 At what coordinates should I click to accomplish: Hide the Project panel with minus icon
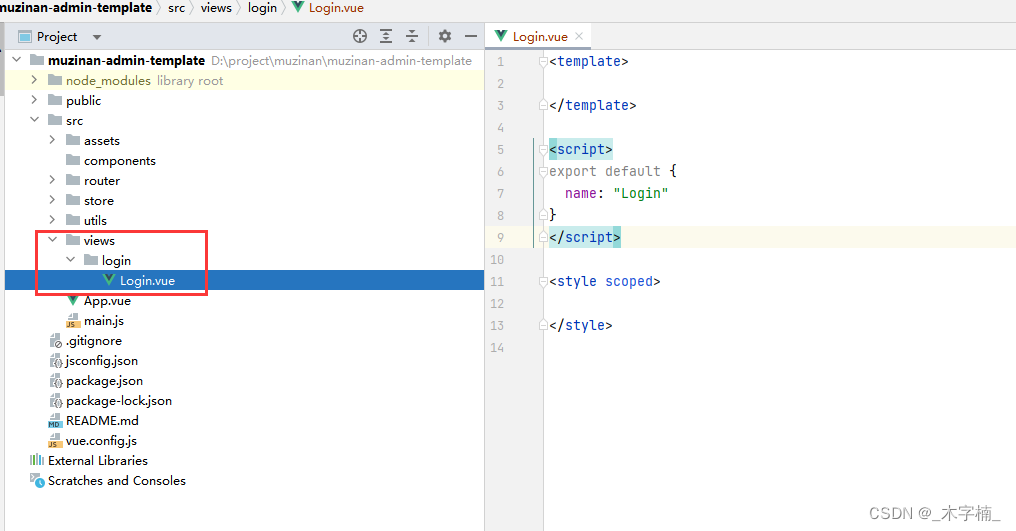(471, 36)
